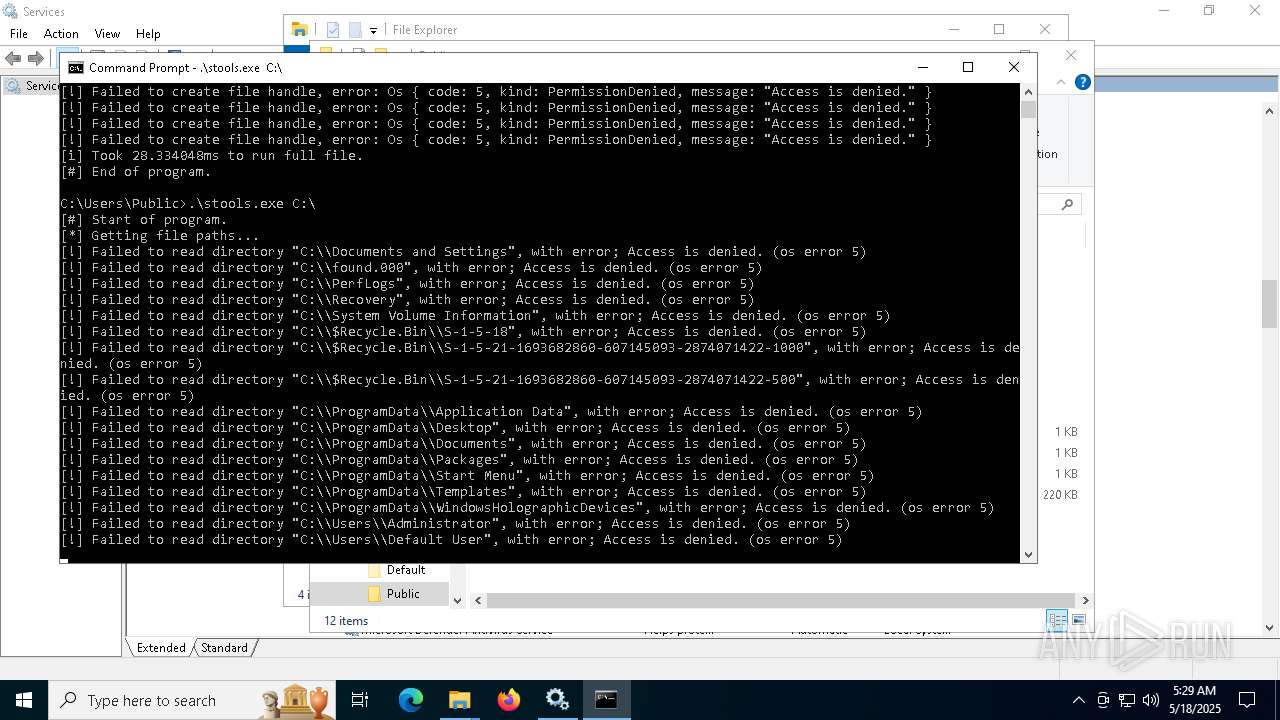
Task: Open the File menu in Services
Action: pyautogui.click(x=19, y=34)
